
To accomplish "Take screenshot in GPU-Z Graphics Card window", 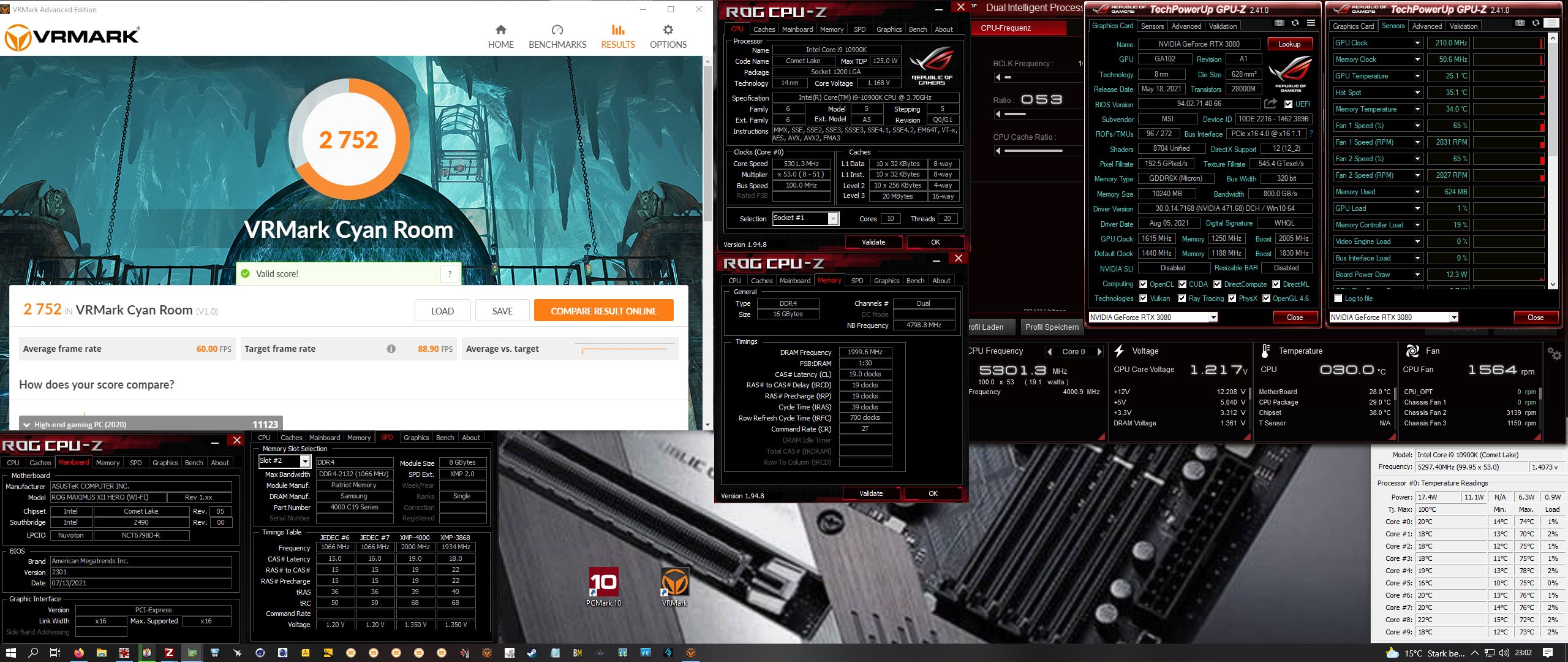I will pyautogui.click(x=1279, y=23).
